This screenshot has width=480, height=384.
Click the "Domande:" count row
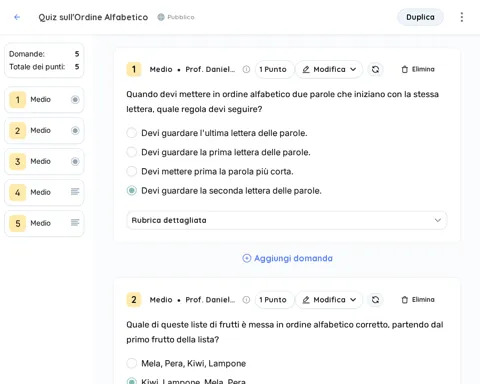[x=44, y=54]
